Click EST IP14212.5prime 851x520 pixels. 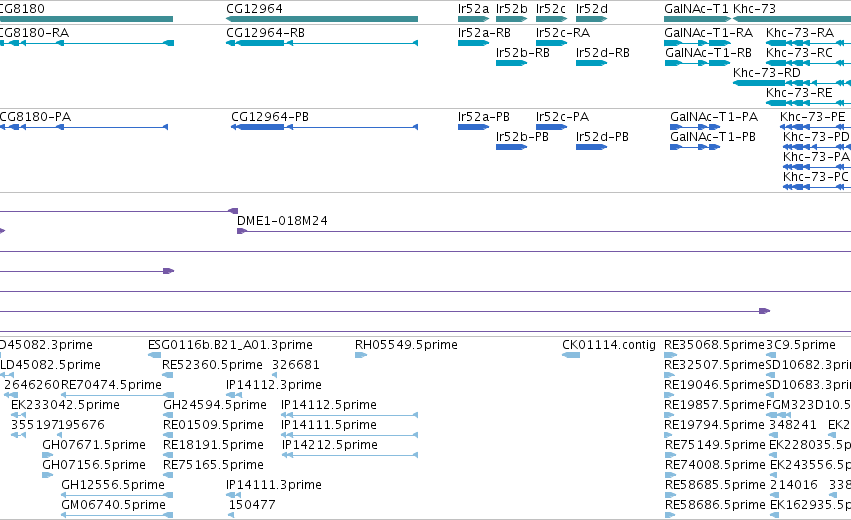[x=329, y=446]
